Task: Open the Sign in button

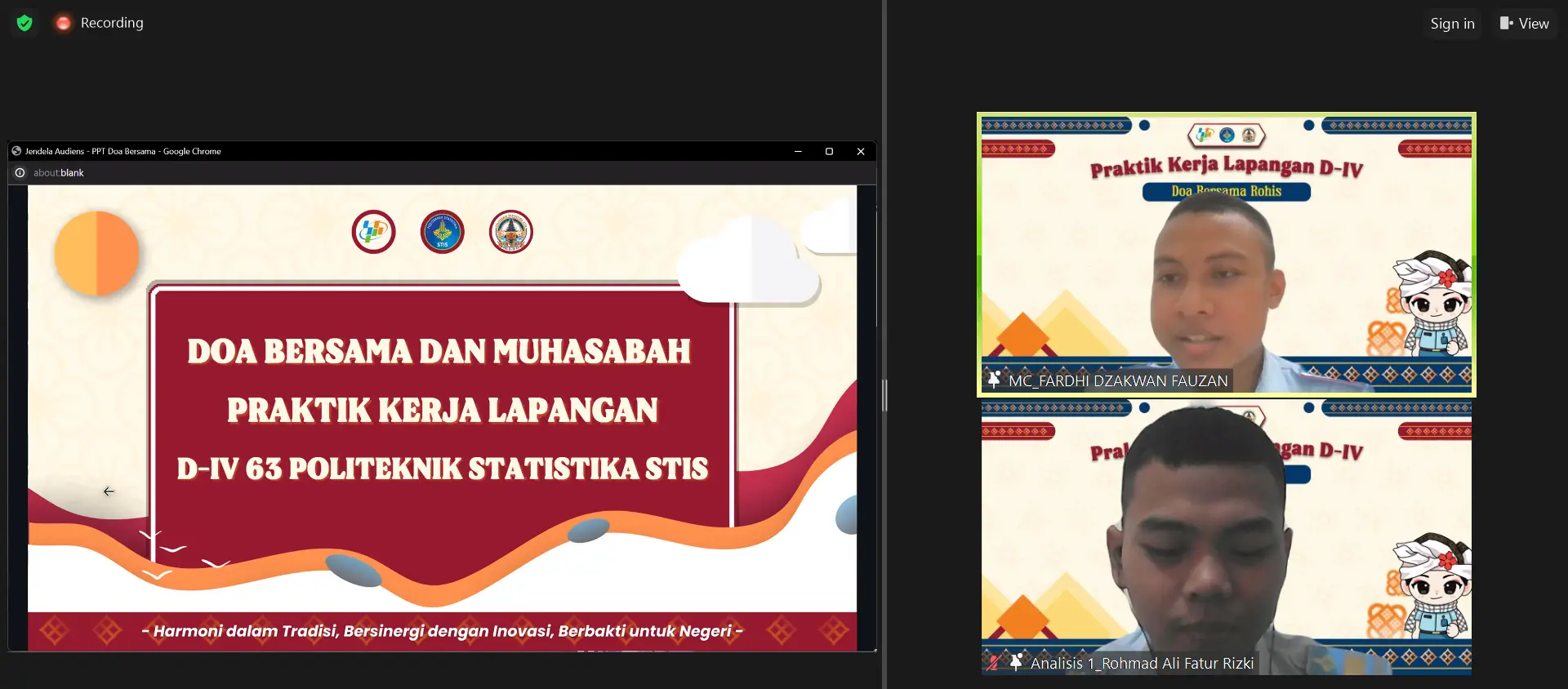Action: 1452,24
